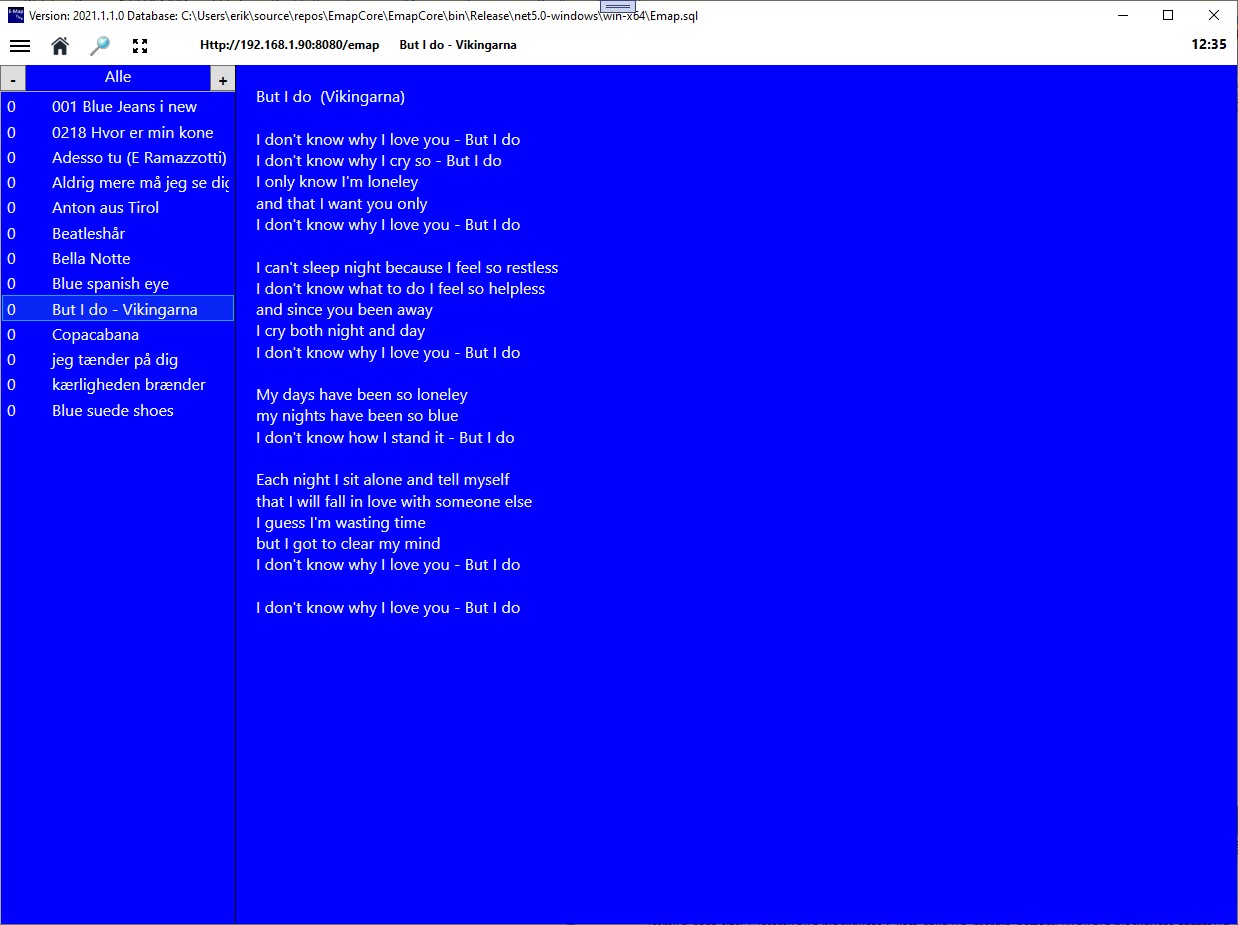Select Blue spanish eye
This screenshot has height=925, width=1238.
118,284
